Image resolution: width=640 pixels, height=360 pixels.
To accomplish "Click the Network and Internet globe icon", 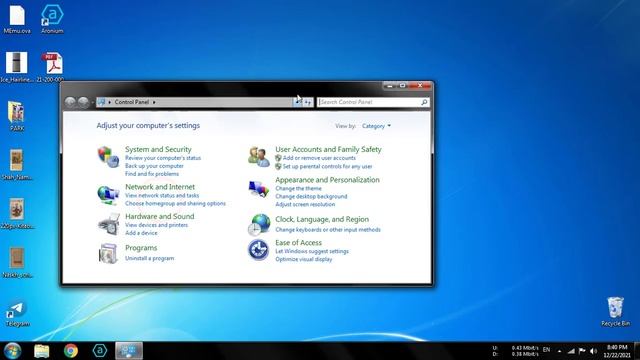I will click(108, 195).
